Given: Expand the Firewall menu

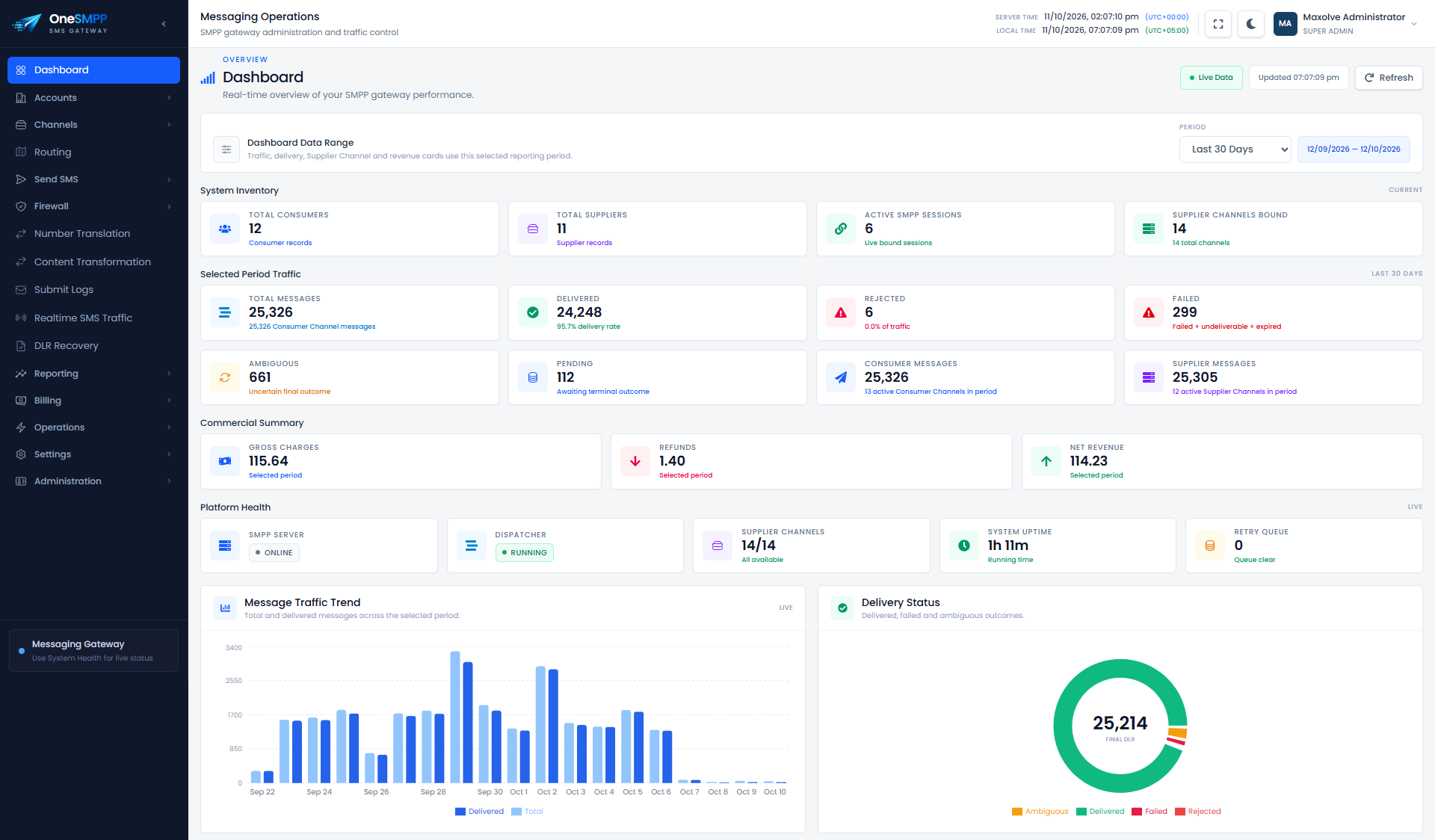Looking at the screenshot, I should coord(93,206).
